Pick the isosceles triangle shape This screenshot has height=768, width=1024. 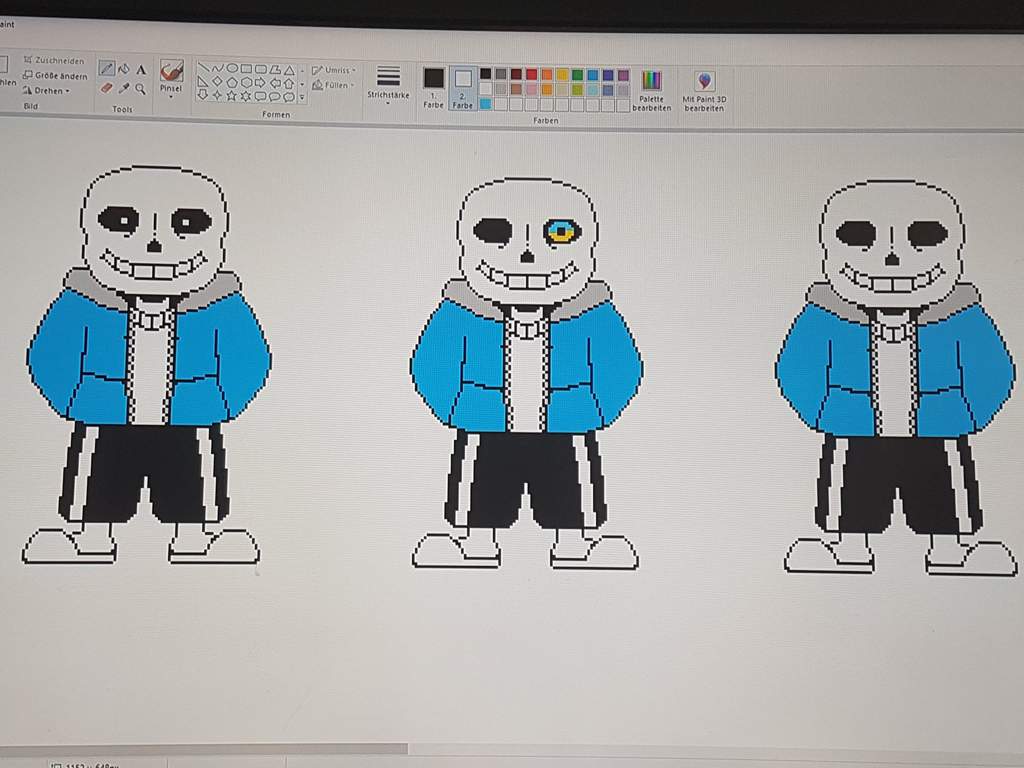tap(289, 70)
